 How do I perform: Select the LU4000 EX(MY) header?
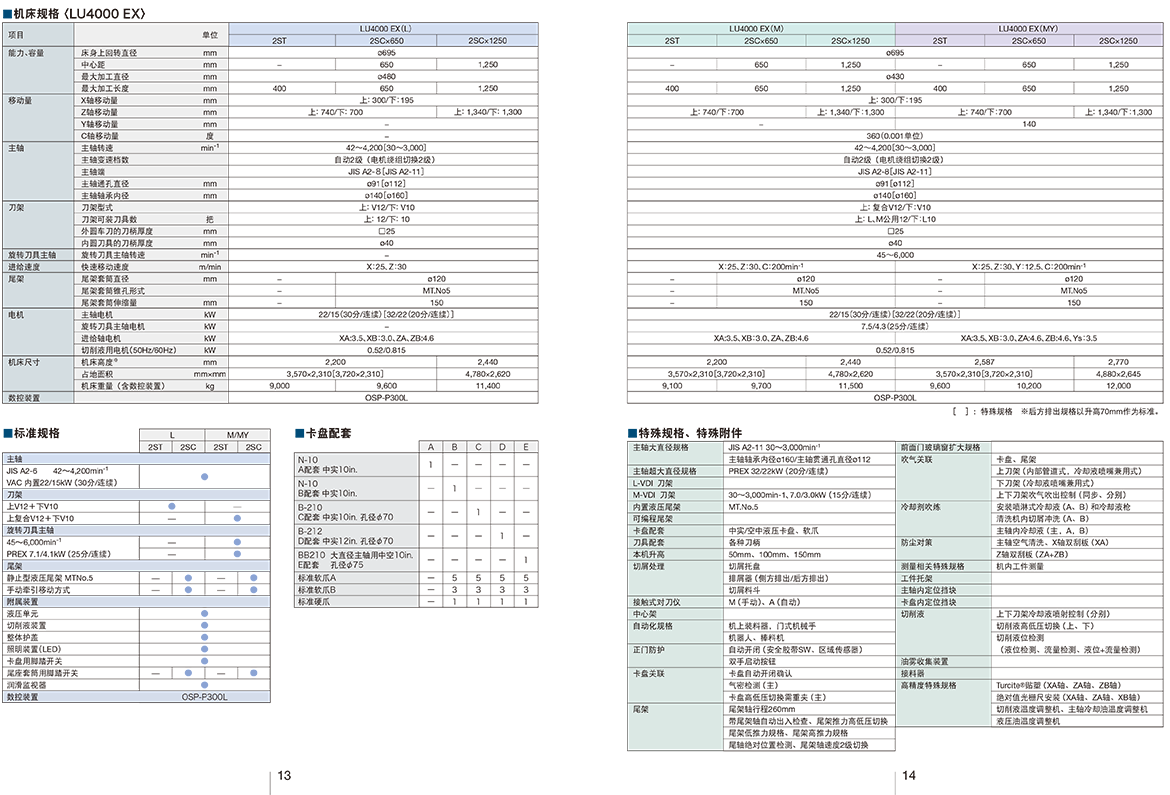click(1027, 29)
